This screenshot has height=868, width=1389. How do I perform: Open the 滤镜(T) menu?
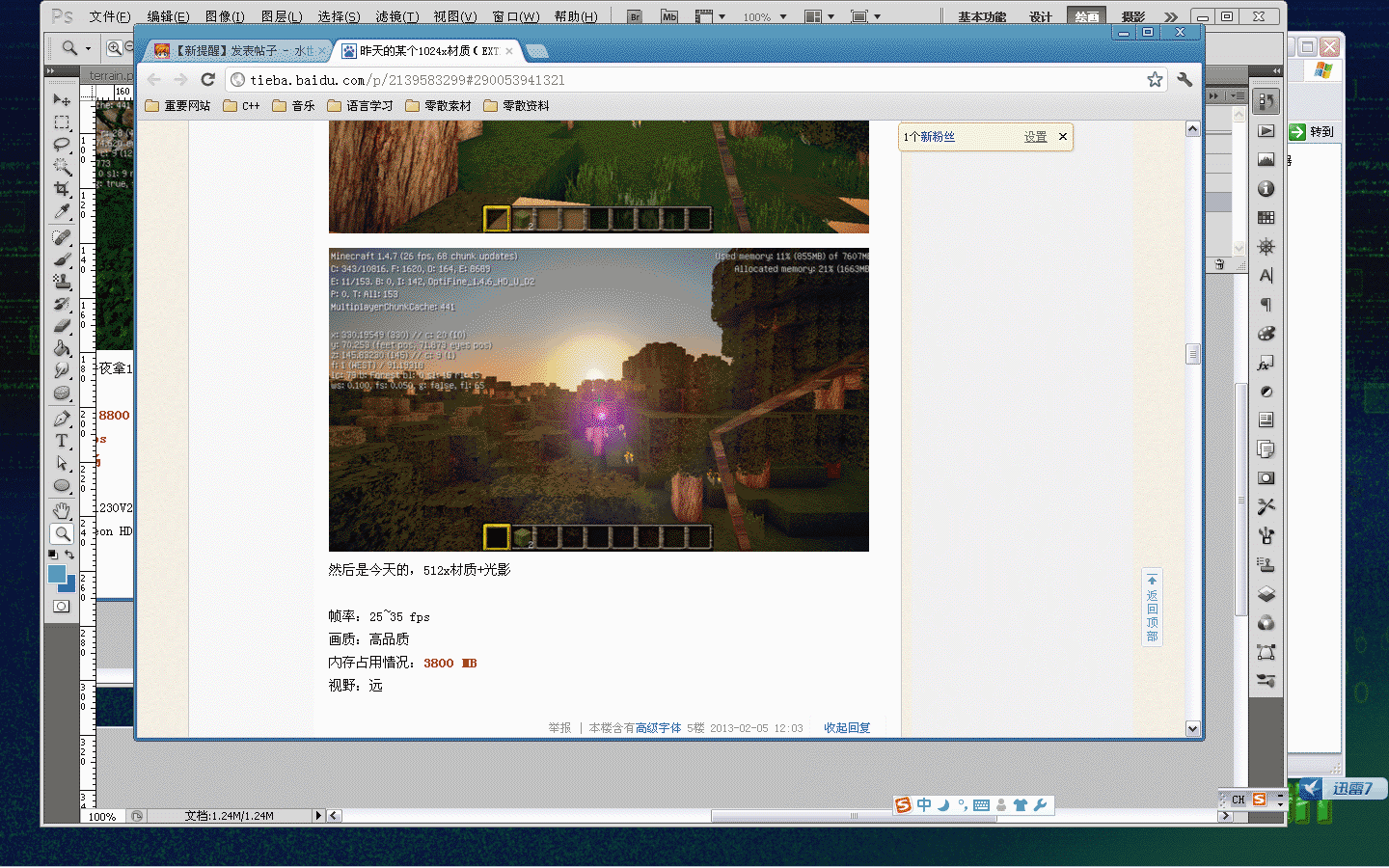click(x=397, y=17)
